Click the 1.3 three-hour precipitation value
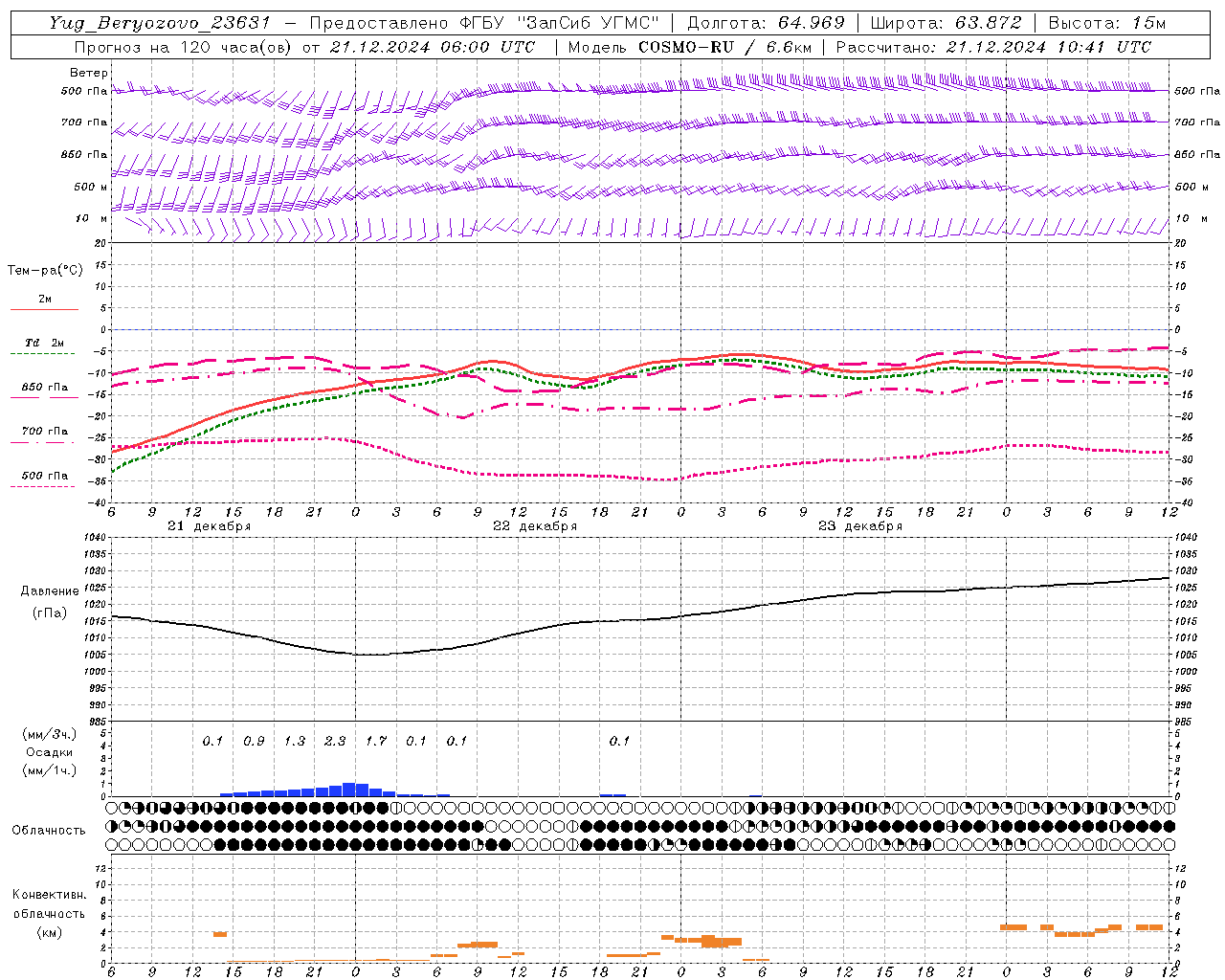Screen dimensions: 1225x980 (x=295, y=741)
